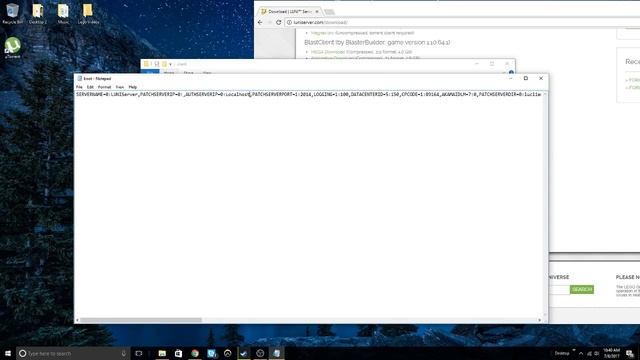Open Notepad's Format menu
The height and width of the screenshot is (360, 640).
104,87
